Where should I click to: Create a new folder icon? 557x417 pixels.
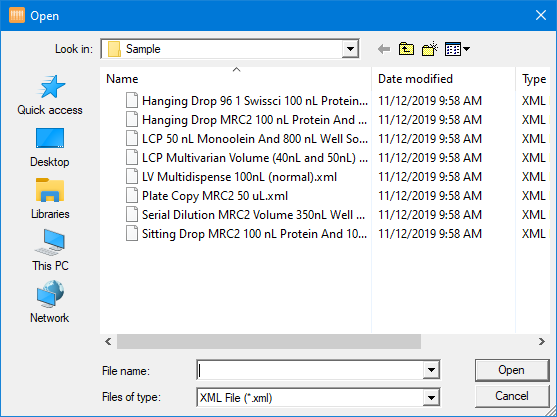click(x=429, y=49)
